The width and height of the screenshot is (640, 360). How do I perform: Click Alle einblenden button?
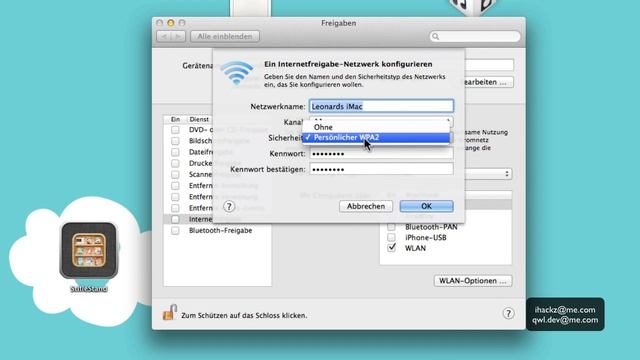tap(225, 36)
